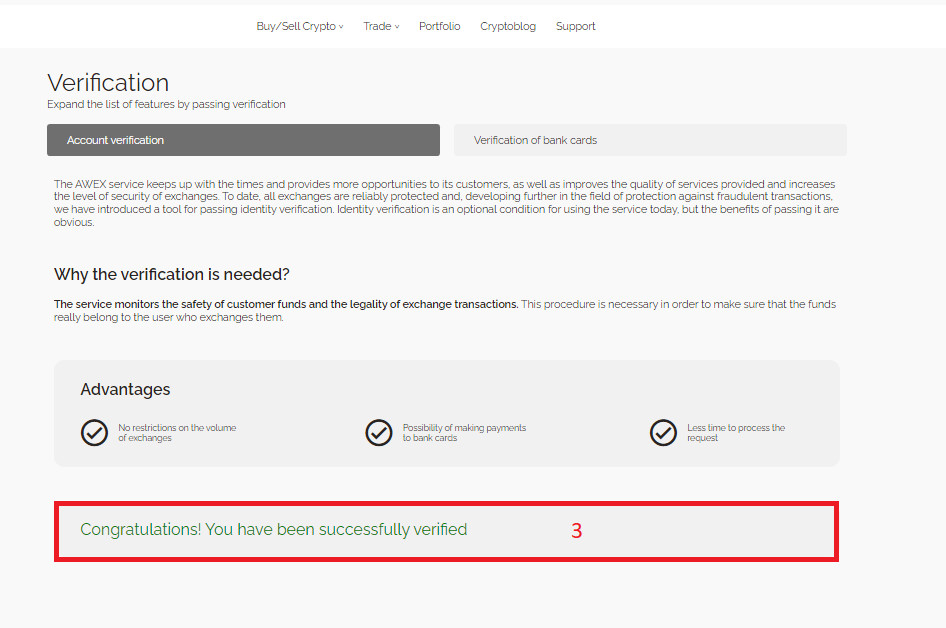The image size is (946, 628).
Task: Open the Cryptoblog link
Action: coord(508,26)
